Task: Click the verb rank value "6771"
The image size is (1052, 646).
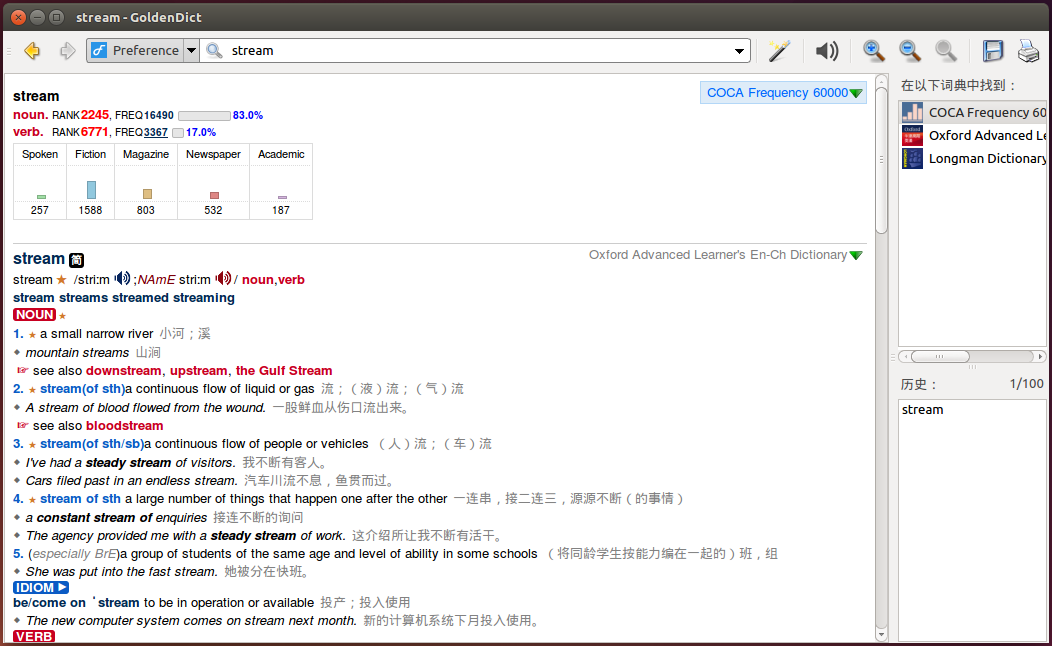Action: [x=95, y=132]
